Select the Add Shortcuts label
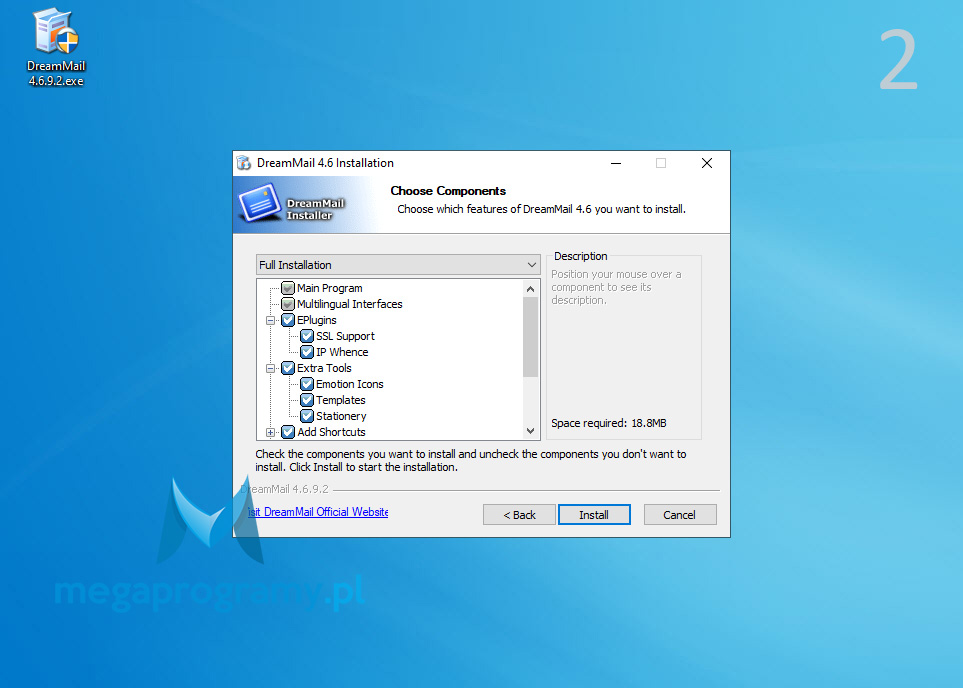 [x=332, y=432]
